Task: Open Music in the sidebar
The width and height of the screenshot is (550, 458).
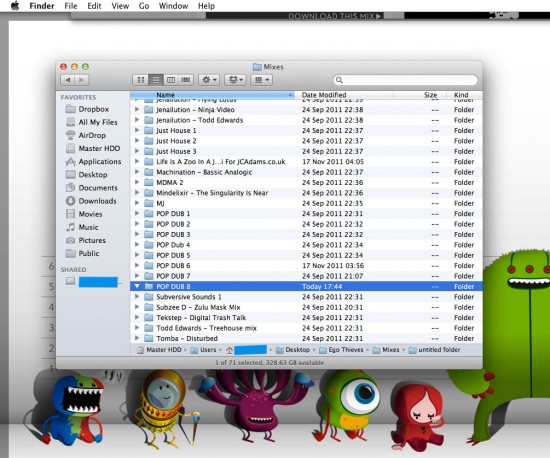Action: 82,227
